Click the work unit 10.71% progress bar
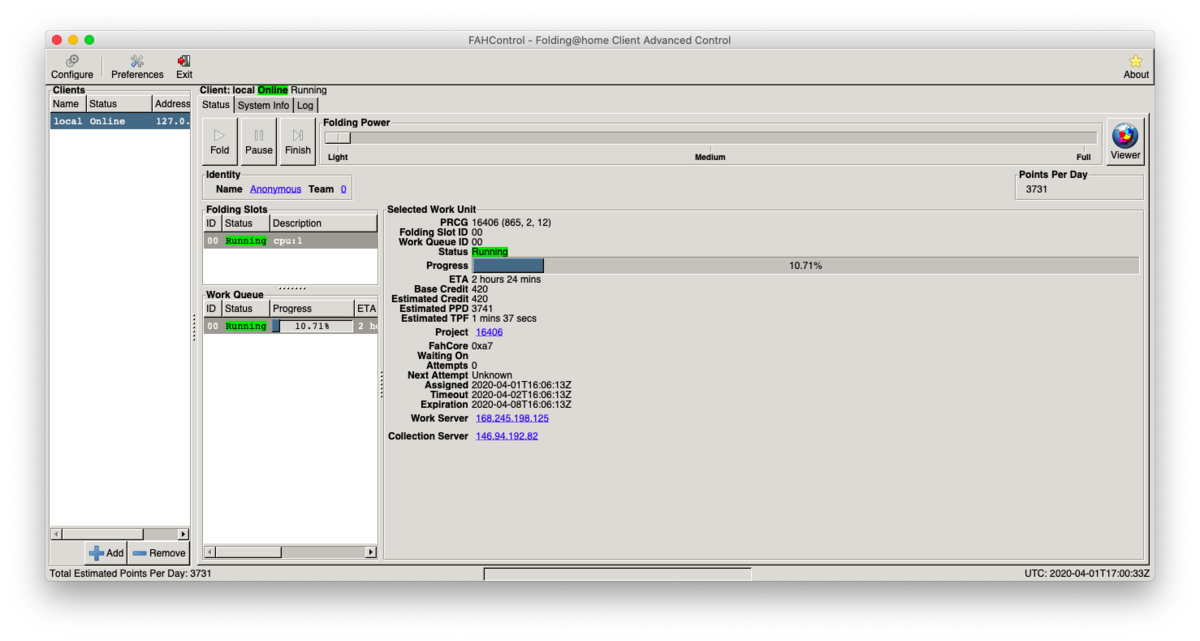The height and width of the screenshot is (641, 1200). coord(805,266)
